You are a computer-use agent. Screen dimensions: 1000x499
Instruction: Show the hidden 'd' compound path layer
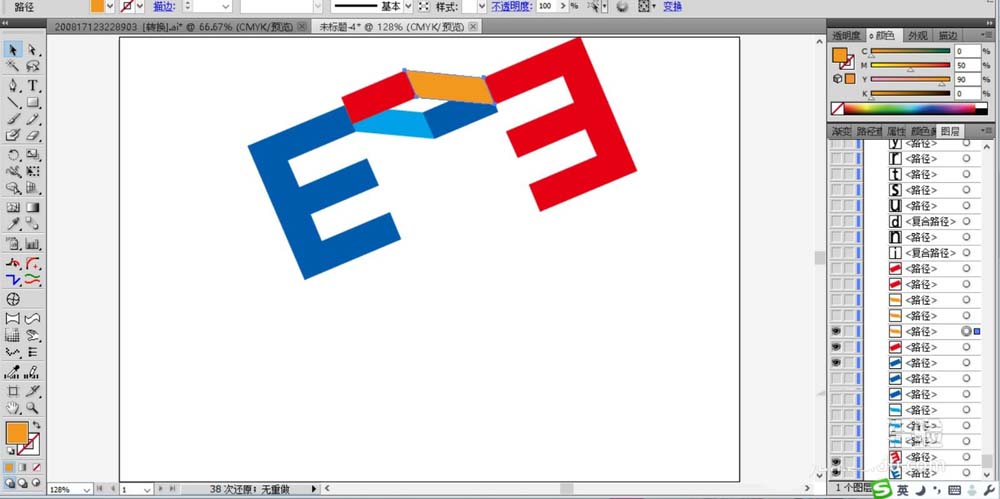coord(835,221)
